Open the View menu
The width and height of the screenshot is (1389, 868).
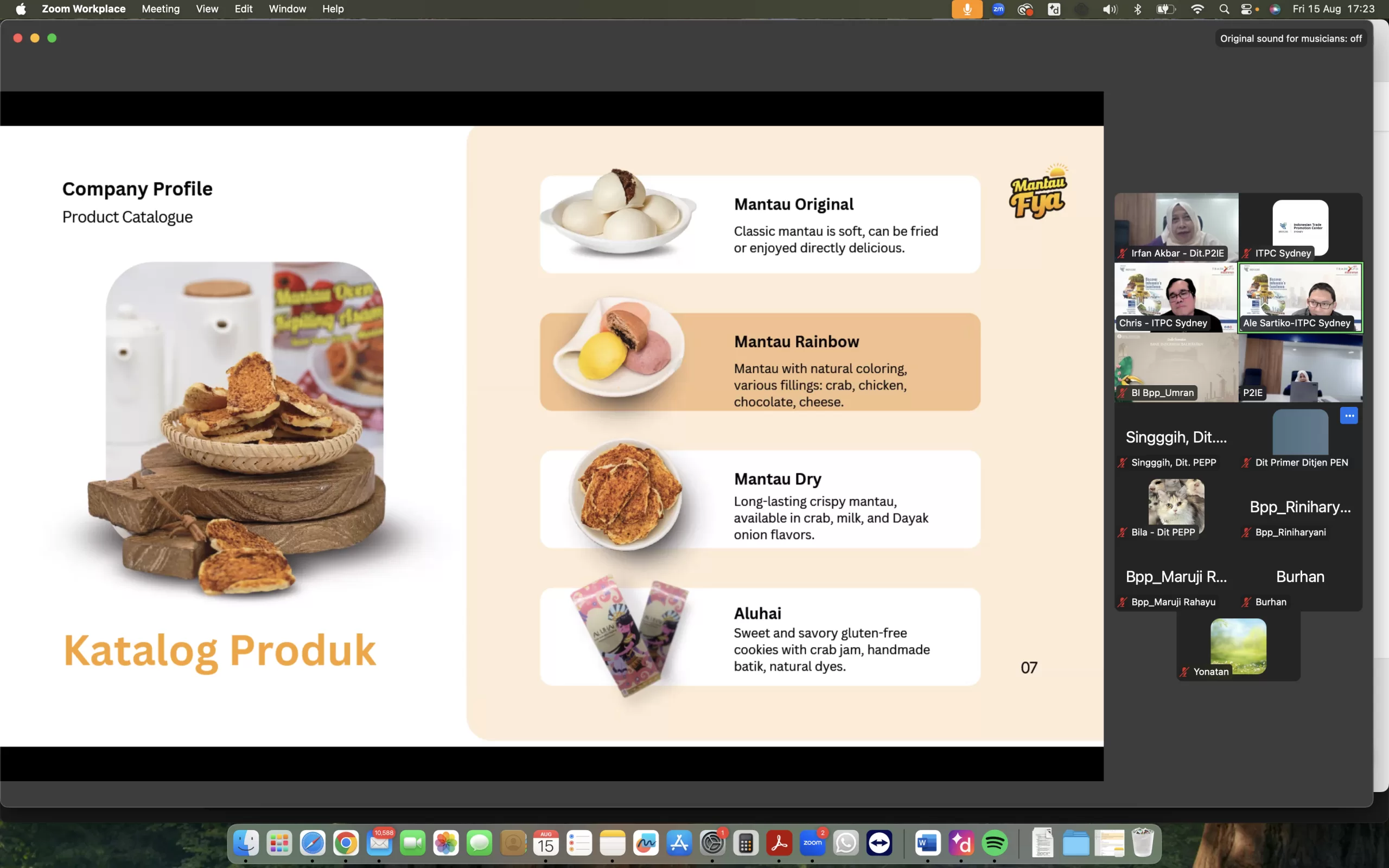point(207,9)
